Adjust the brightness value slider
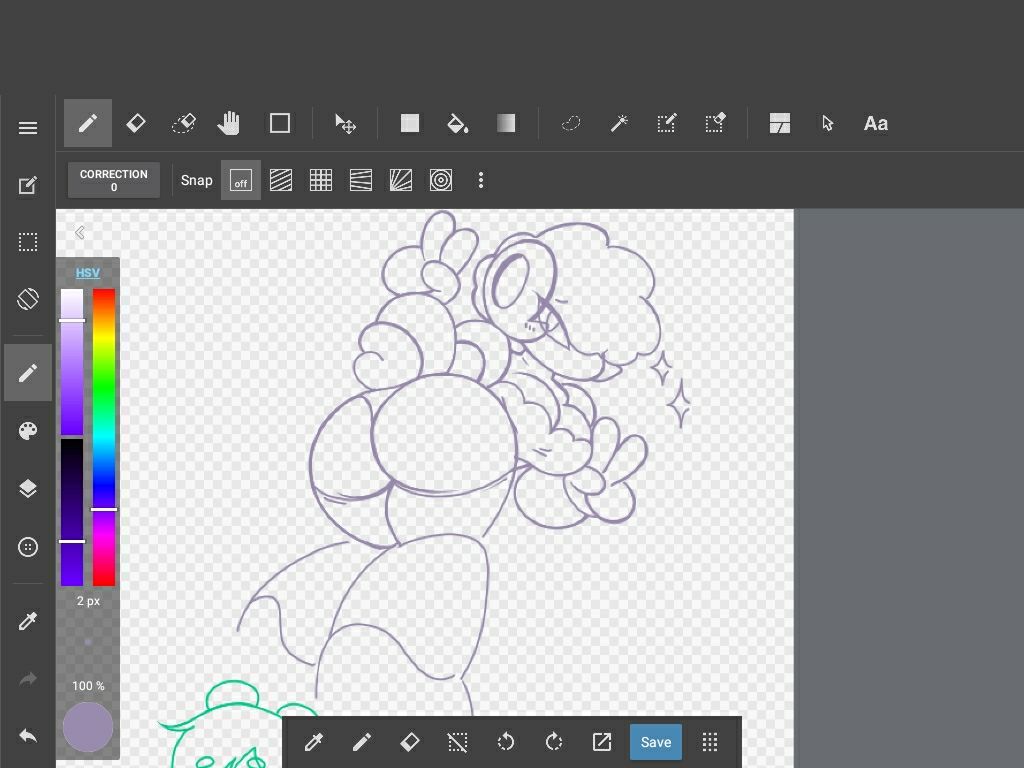Image resolution: width=1024 pixels, height=768 pixels. click(x=72, y=512)
